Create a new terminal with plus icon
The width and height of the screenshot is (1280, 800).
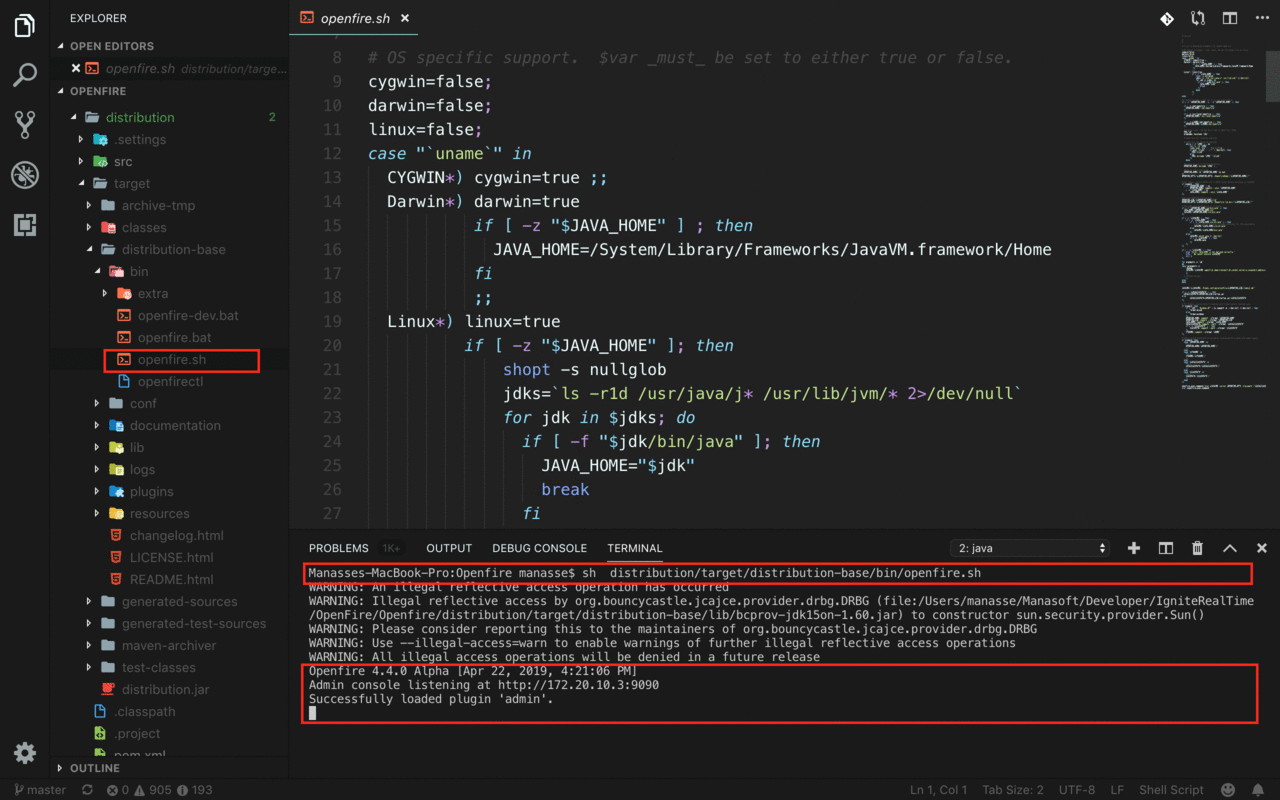[1133, 548]
